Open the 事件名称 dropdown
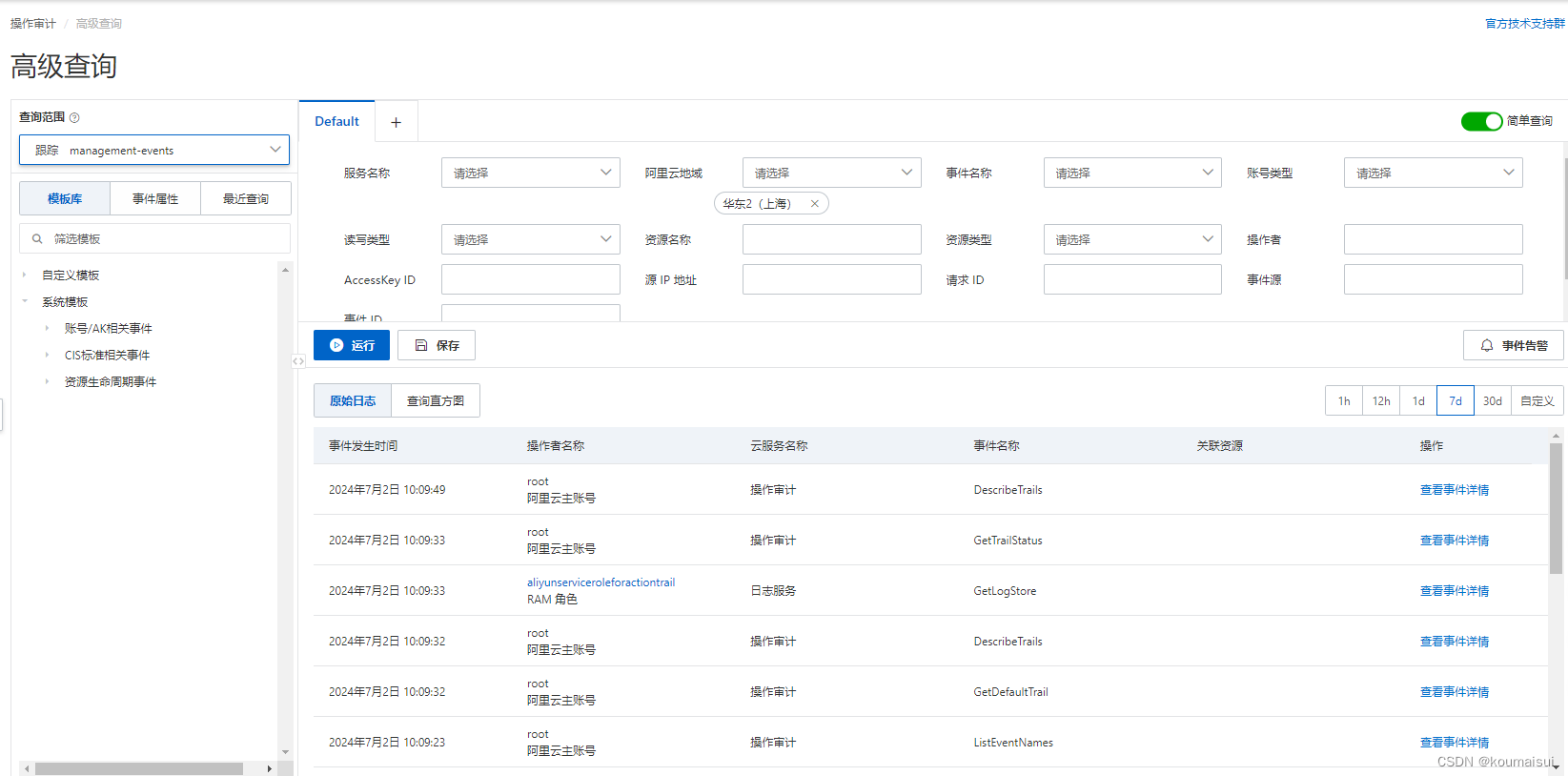Image resolution: width=1568 pixels, height=776 pixels. click(x=1132, y=173)
